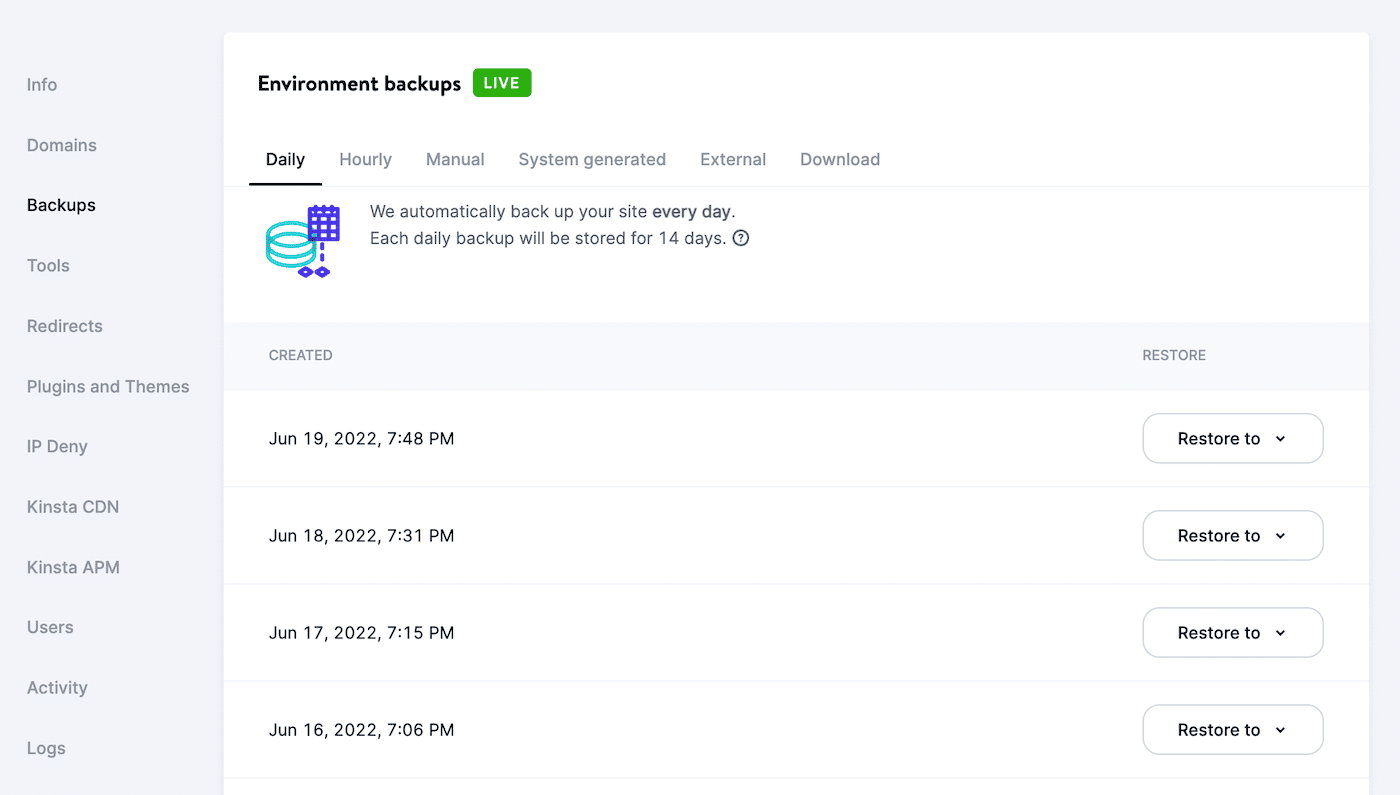This screenshot has width=1400, height=795.
Task: View the Activity log
Action: (x=57, y=687)
